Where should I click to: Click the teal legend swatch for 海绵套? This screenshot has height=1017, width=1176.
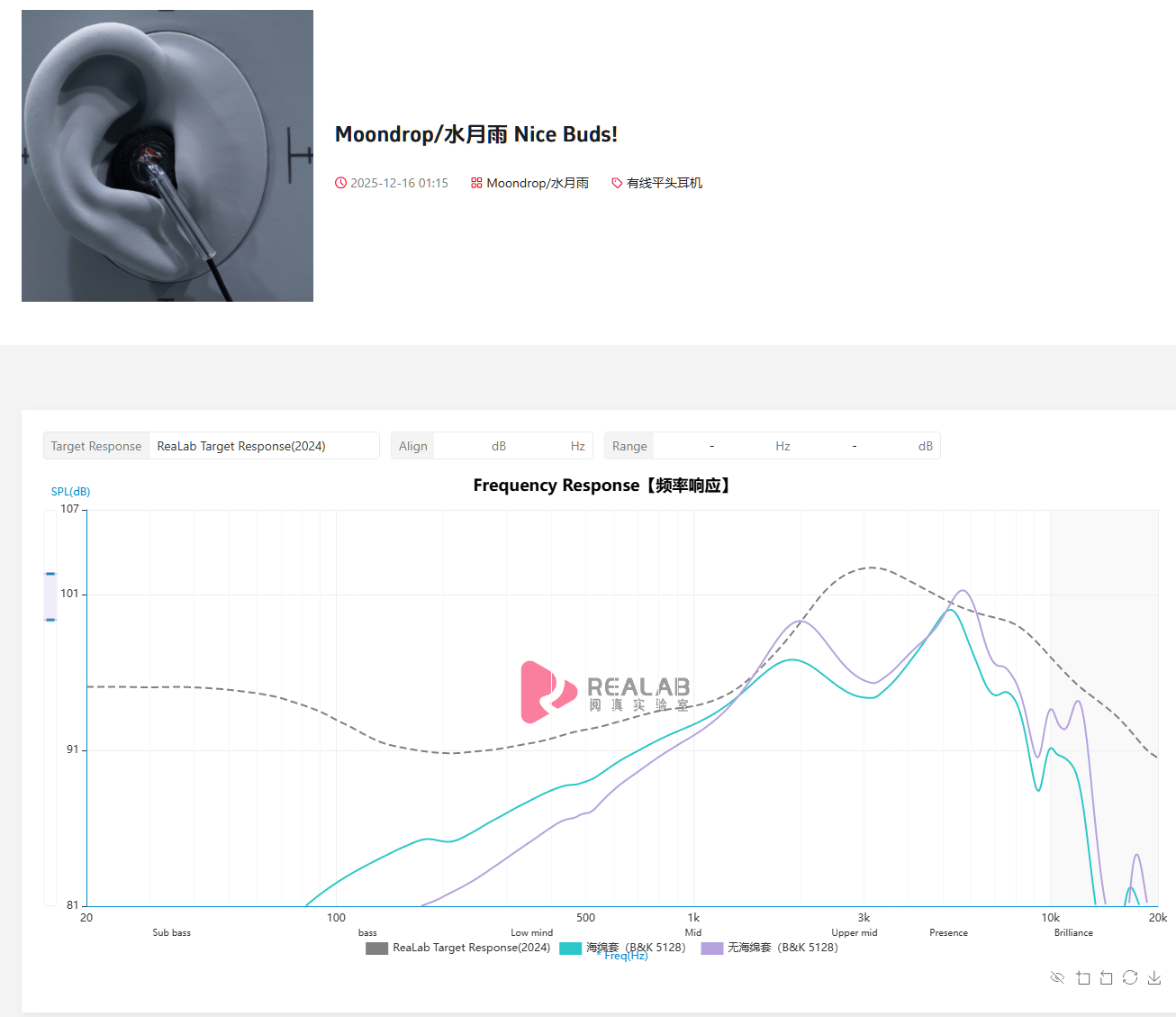[571, 949]
